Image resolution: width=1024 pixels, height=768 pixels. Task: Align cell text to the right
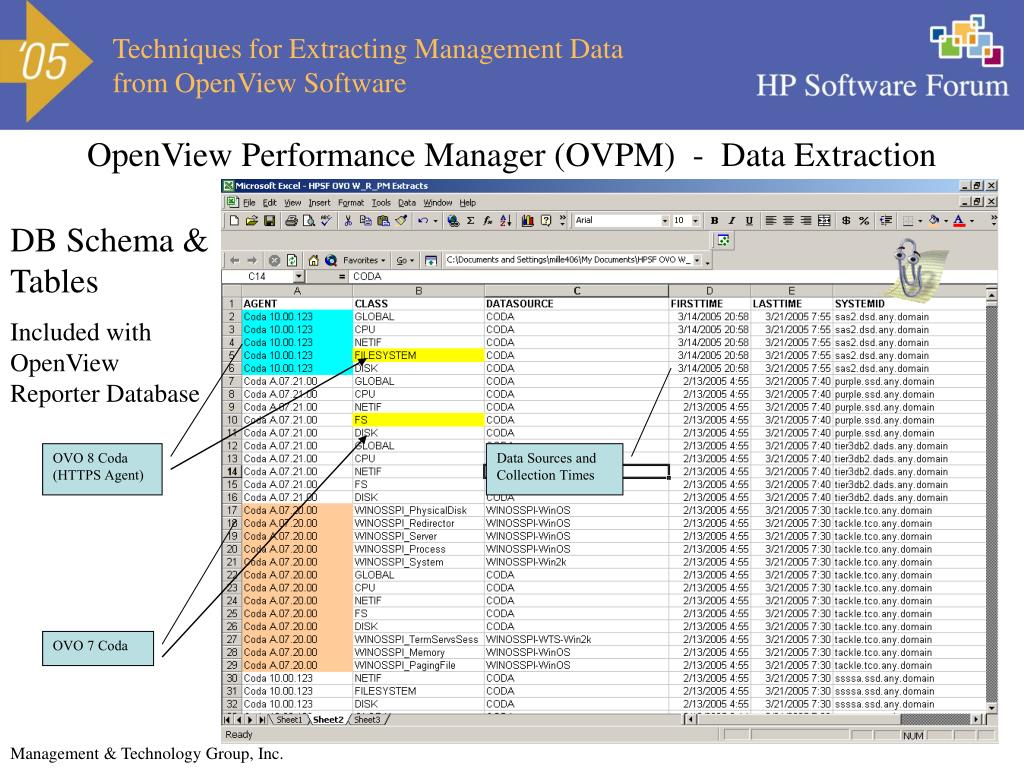click(807, 221)
